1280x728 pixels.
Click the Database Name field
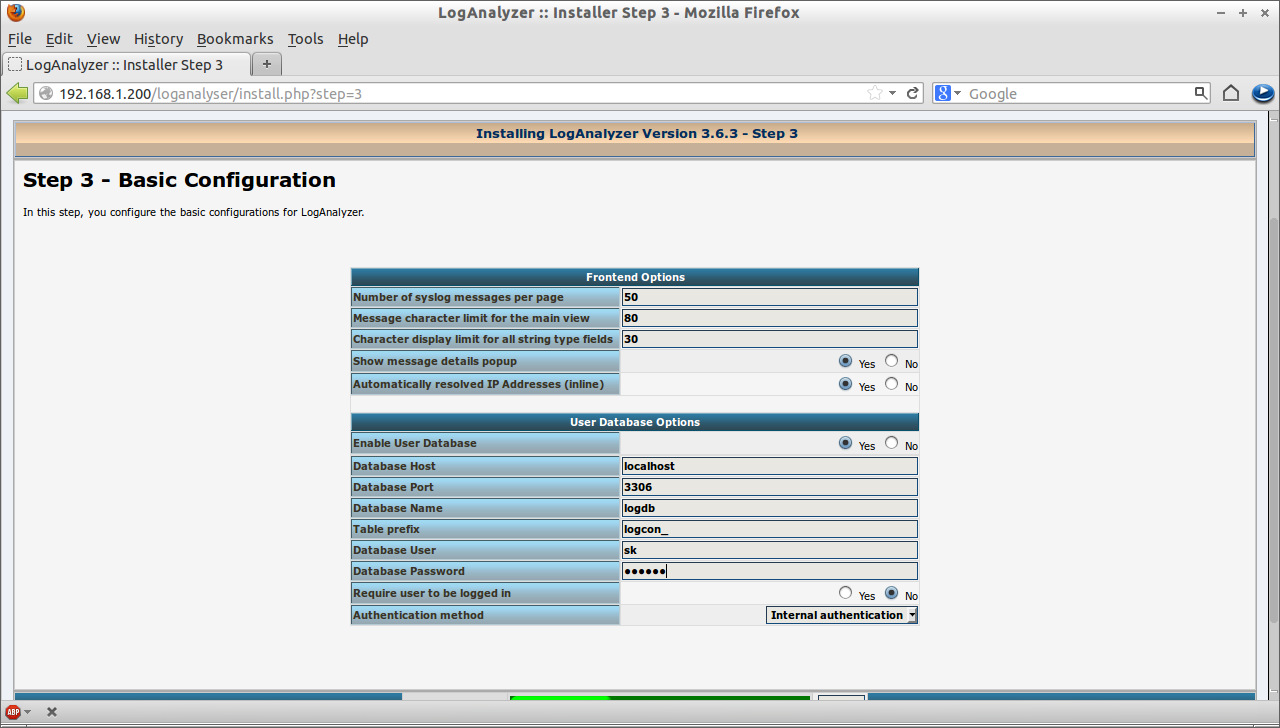(x=769, y=508)
